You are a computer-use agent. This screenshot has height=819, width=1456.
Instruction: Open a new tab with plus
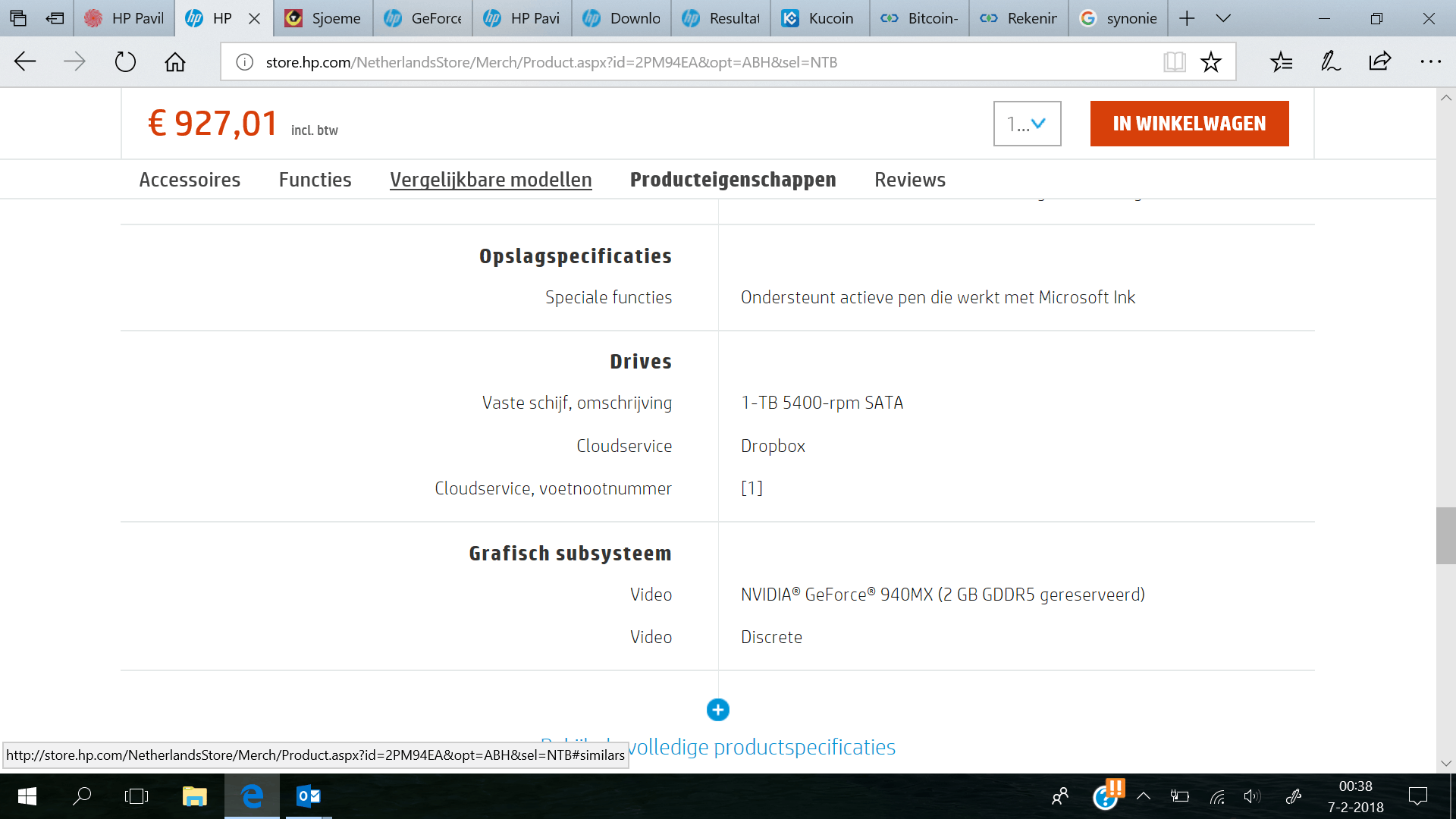point(1187,18)
